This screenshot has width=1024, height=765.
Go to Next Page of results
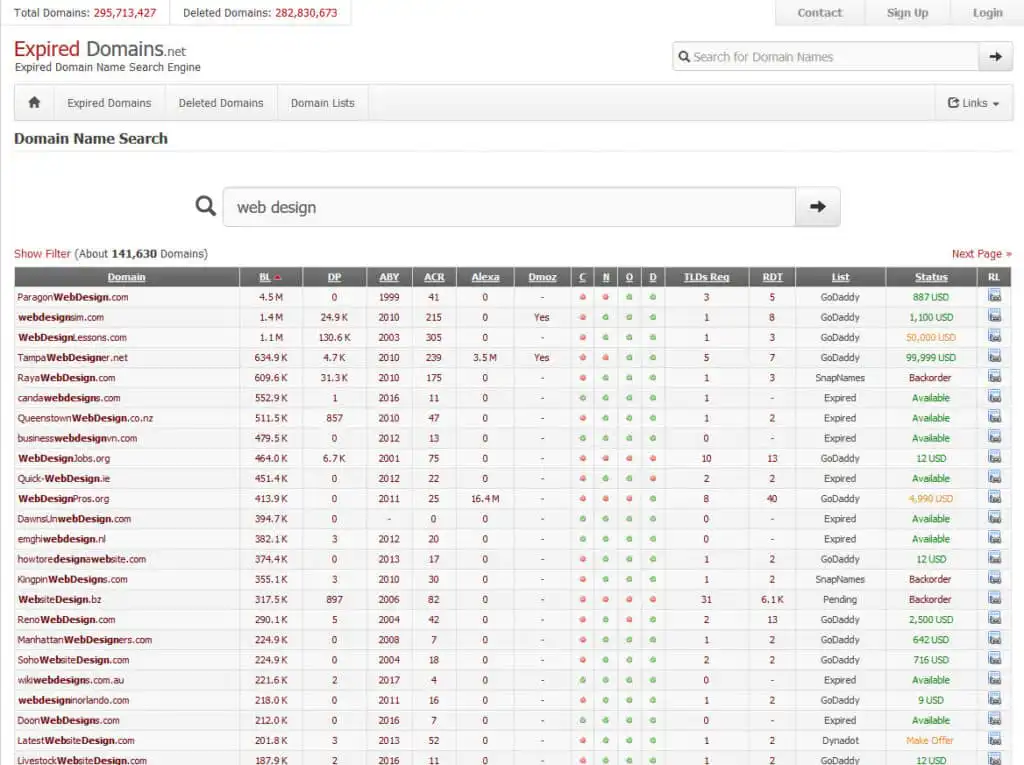[x=981, y=253]
